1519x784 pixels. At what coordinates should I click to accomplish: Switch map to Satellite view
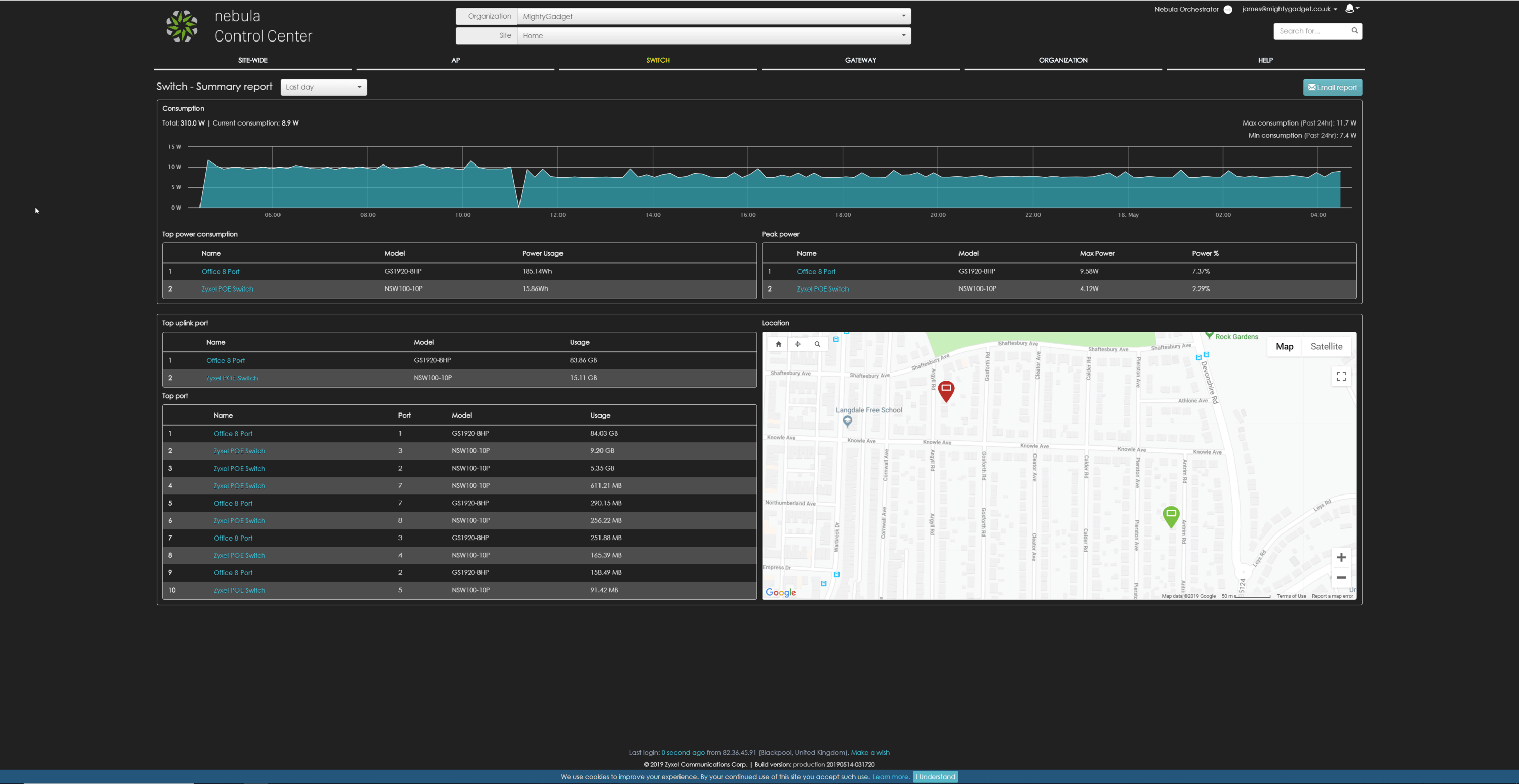click(x=1326, y=347)
